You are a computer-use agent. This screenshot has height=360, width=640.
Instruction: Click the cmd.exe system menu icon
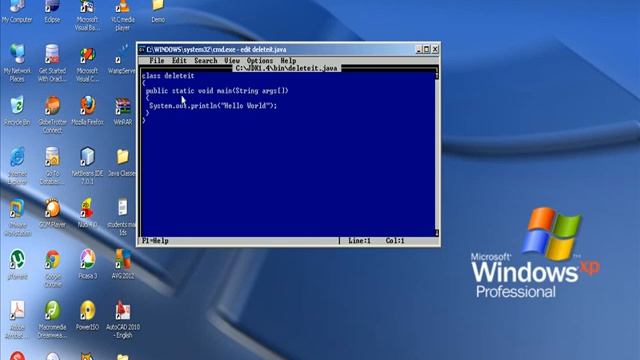coord(142,49)
